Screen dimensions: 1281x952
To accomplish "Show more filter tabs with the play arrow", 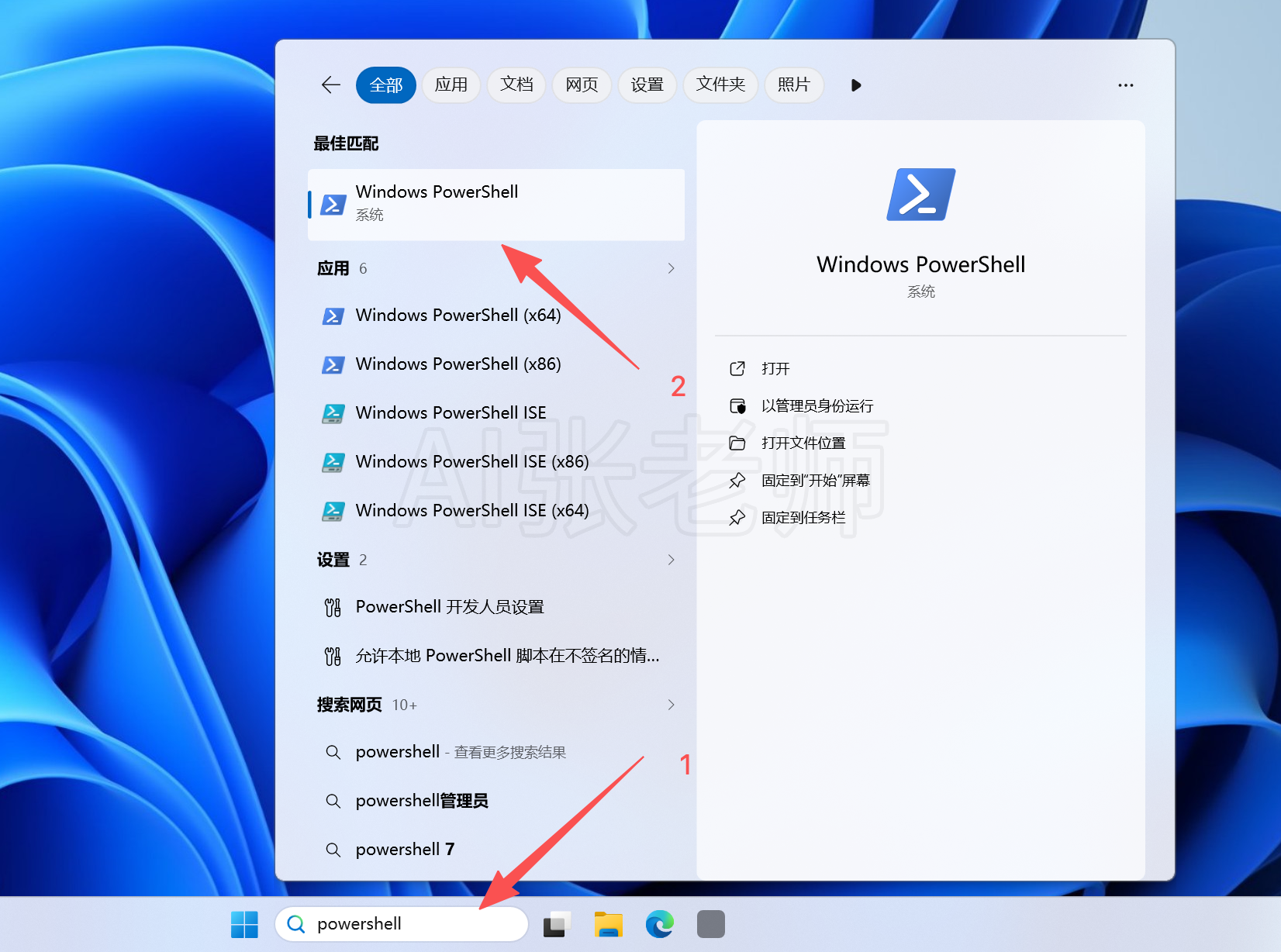I will tap(856, 85).
